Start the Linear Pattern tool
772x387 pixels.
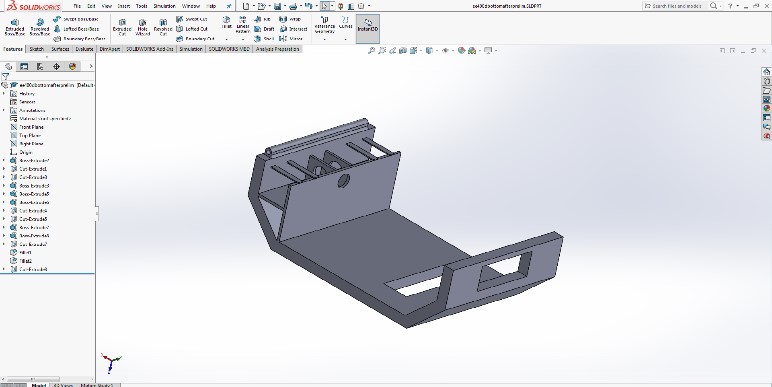(x=243, y=25)
